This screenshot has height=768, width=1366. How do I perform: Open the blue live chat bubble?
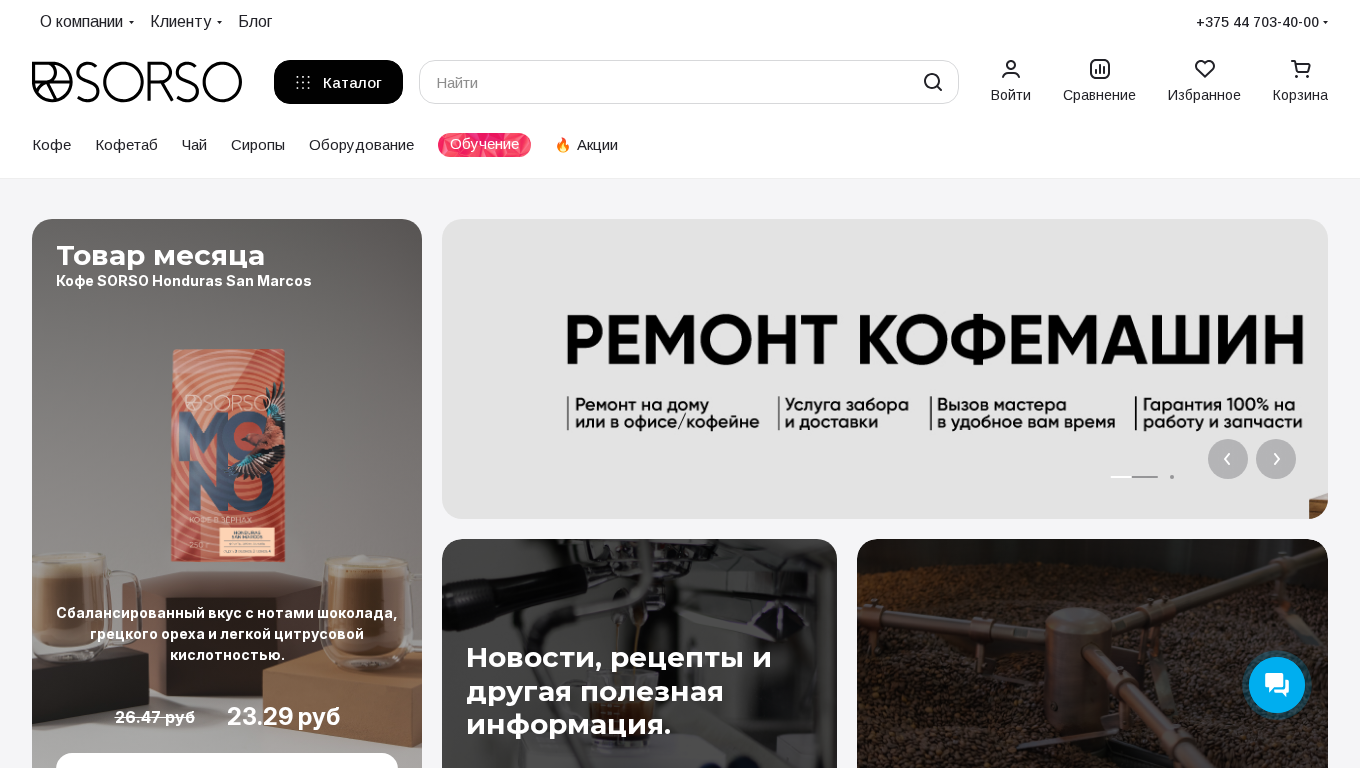[x=1277, y=685]
